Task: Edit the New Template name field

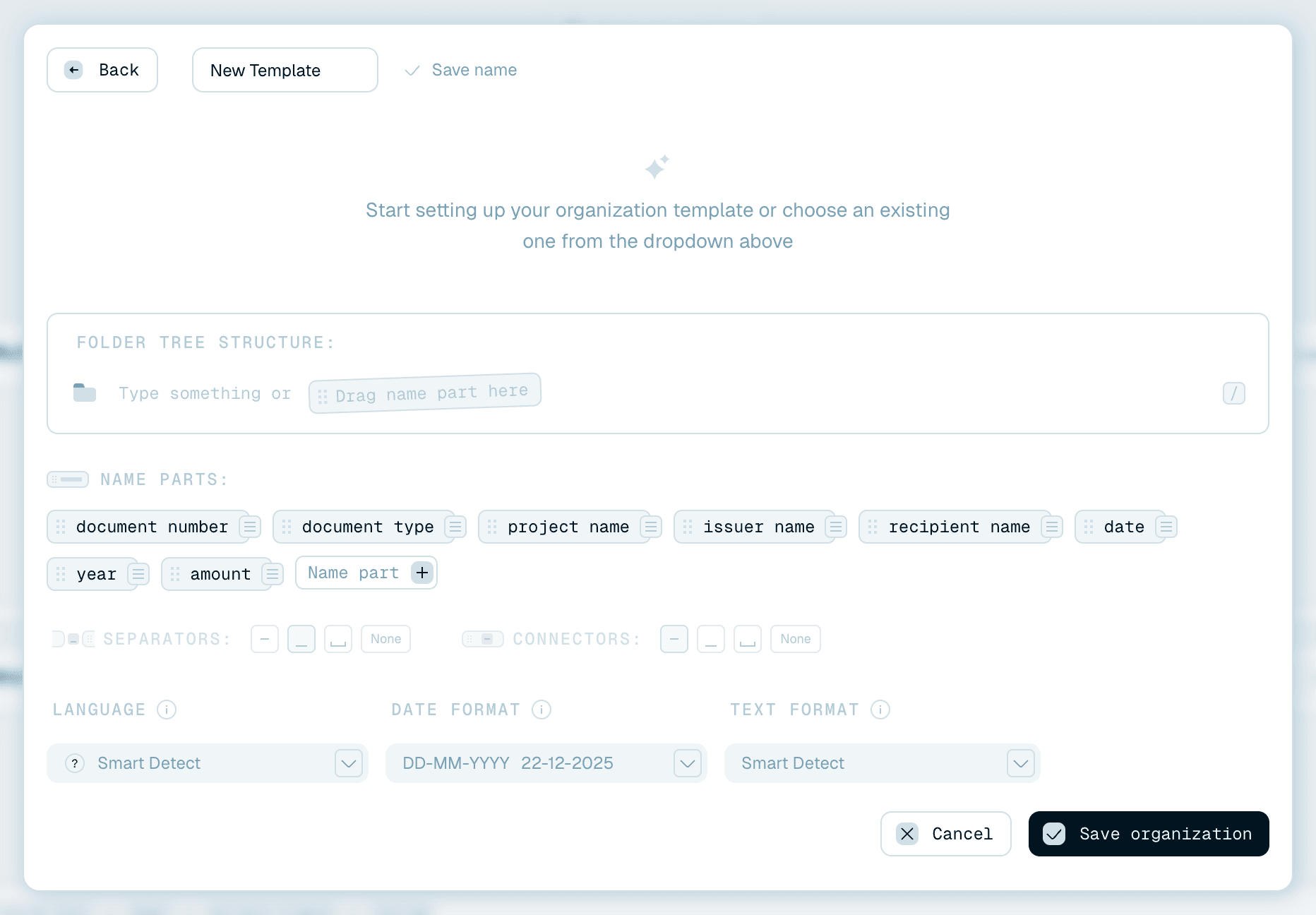Action: coord(285,70)
